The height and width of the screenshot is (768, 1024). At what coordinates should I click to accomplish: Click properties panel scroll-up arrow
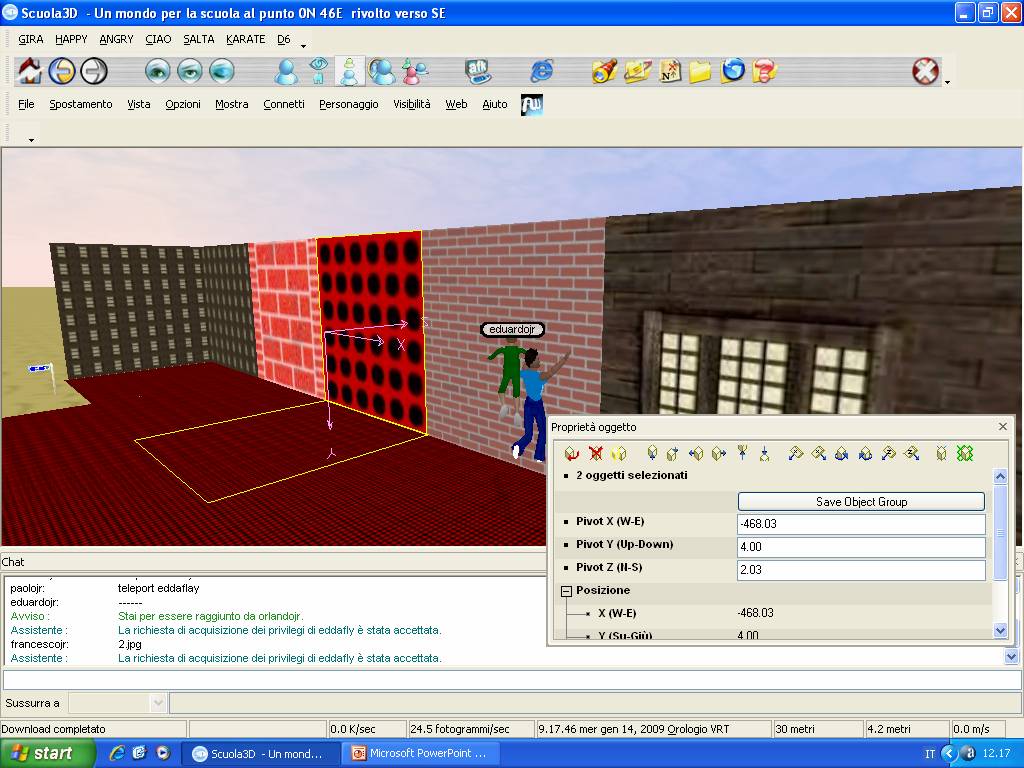tap(1000, 476)
